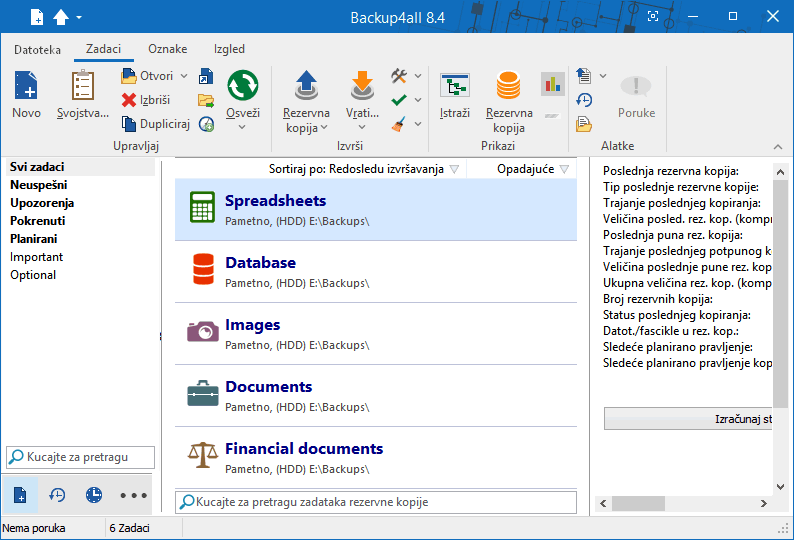Viewport: 794px width, 540px height.
Task: Open Svojstva properties clipboard icon
Action: coord(83,85)
